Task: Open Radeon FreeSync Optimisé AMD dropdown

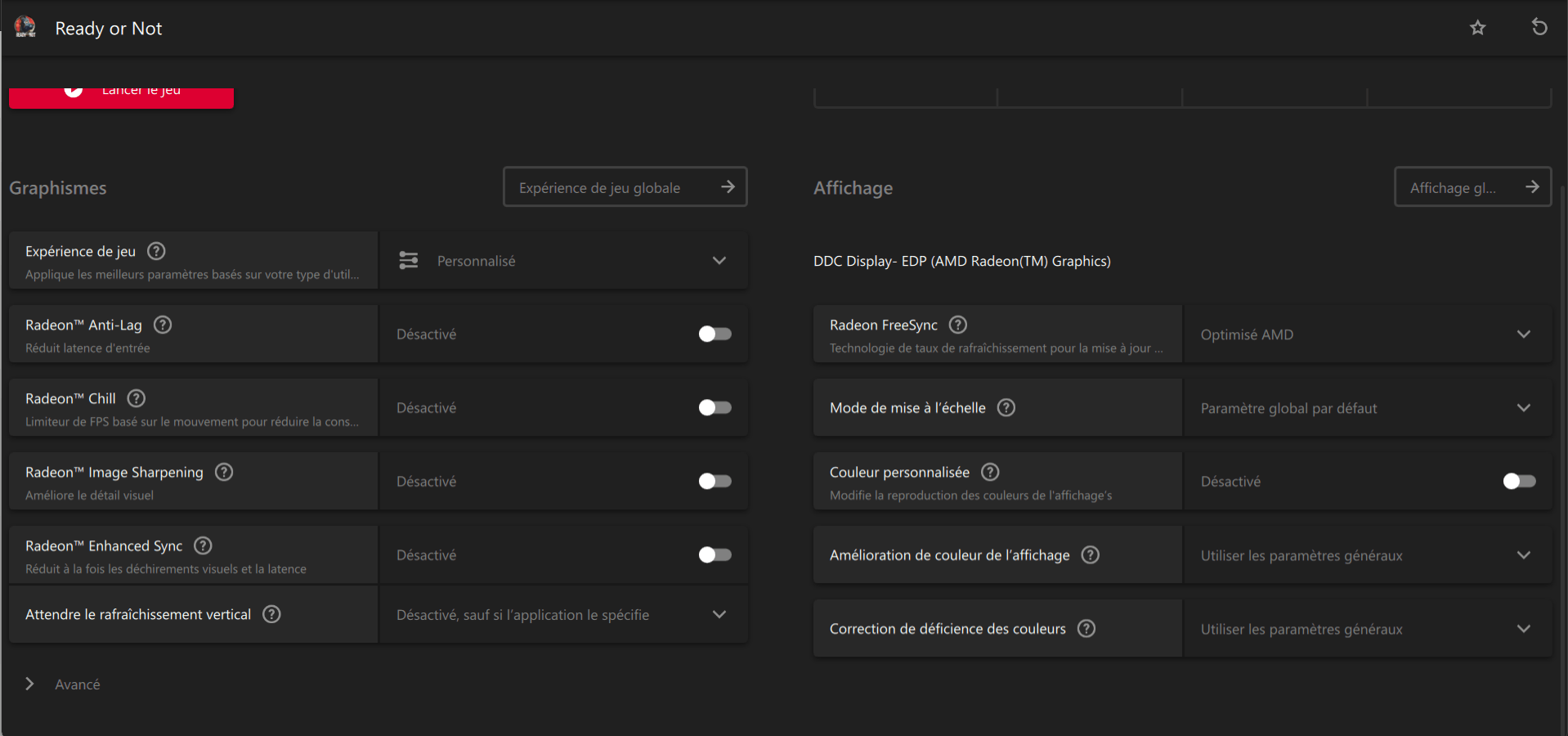Action: 1368,334
